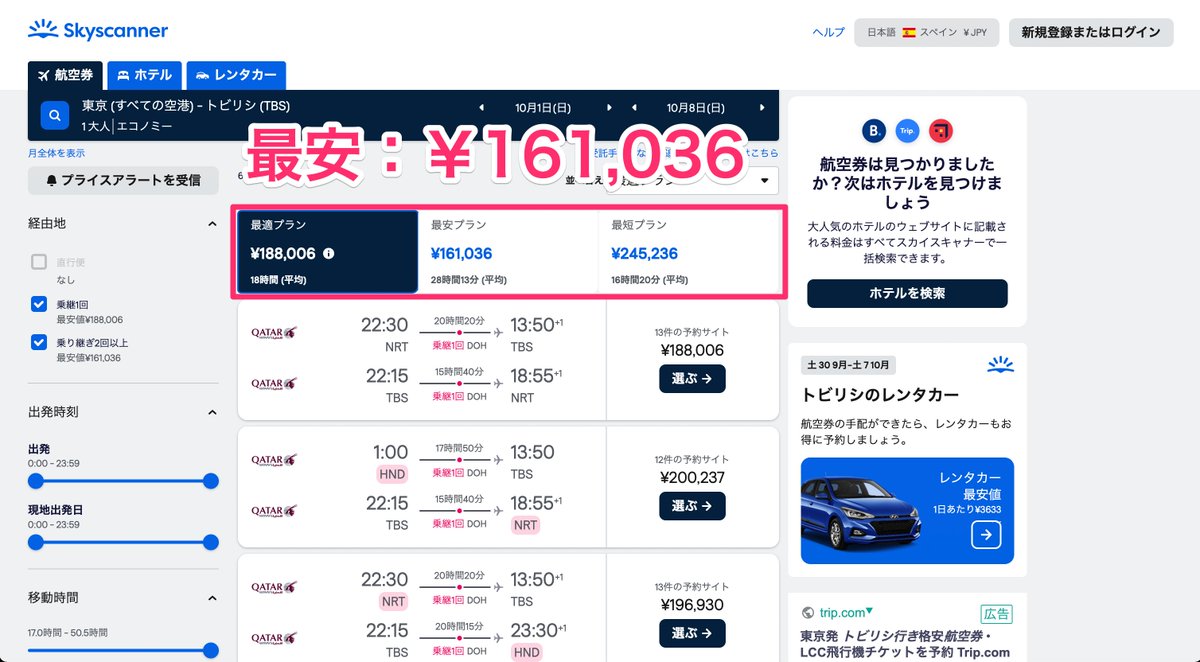Click info icon next to ¥188,006
This screenshot has width=1200, height=662.
click(328, 254)
